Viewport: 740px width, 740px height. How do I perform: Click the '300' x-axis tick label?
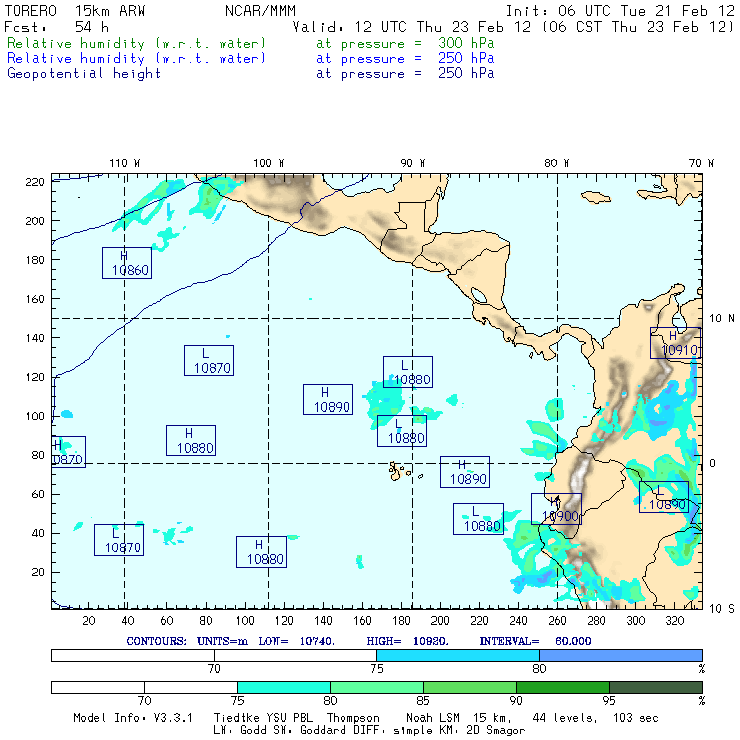[635, 621]
